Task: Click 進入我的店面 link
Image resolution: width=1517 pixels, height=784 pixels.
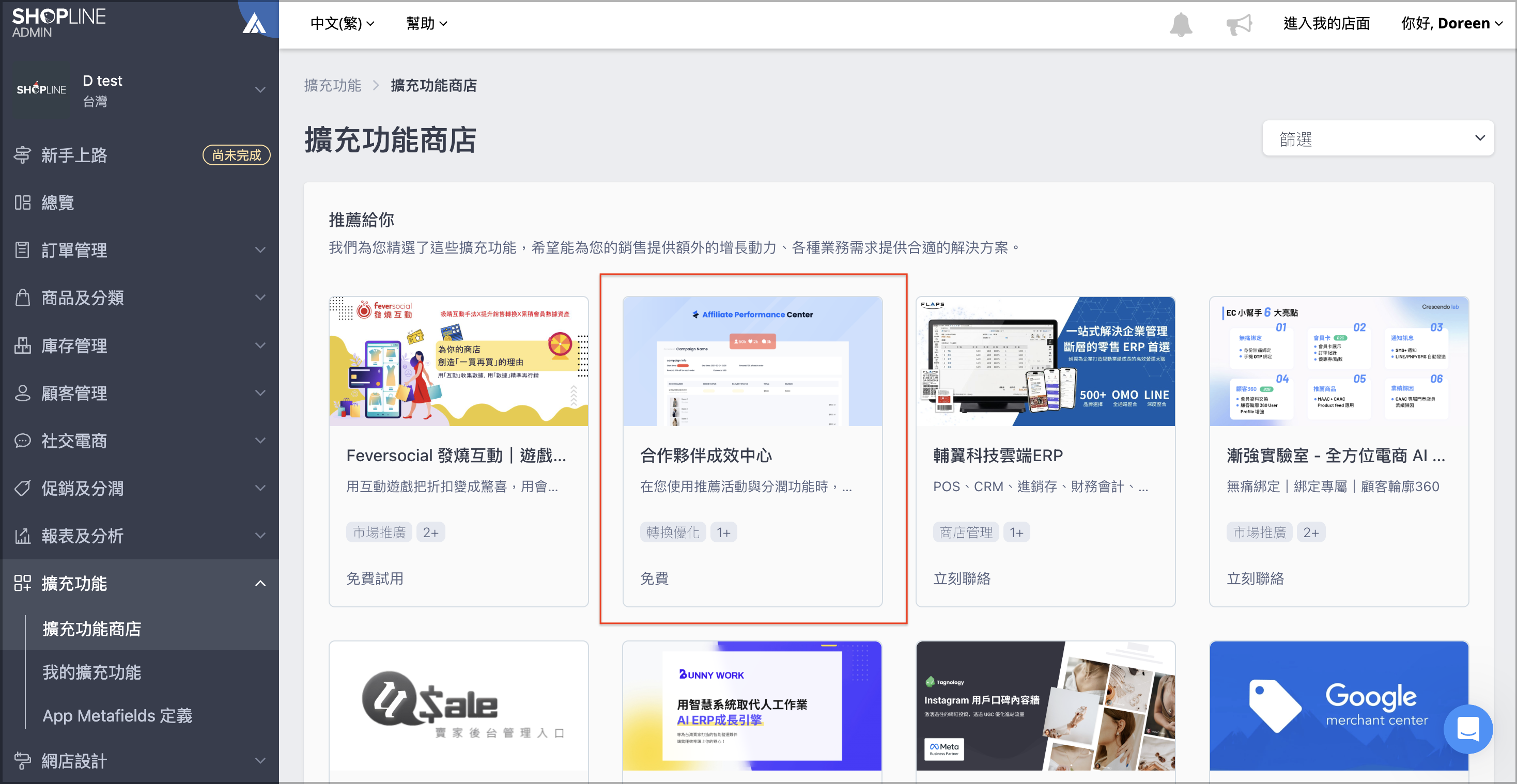Action: [x=1326, y=24]
